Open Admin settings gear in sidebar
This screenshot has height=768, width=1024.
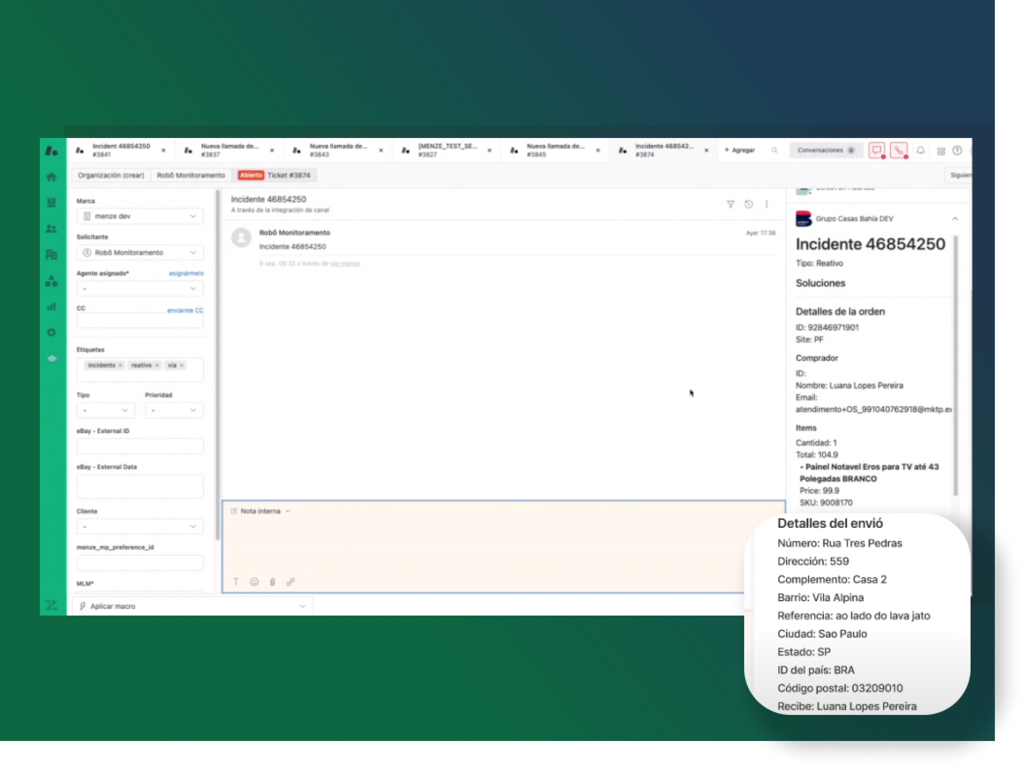(x=51, y=332)
